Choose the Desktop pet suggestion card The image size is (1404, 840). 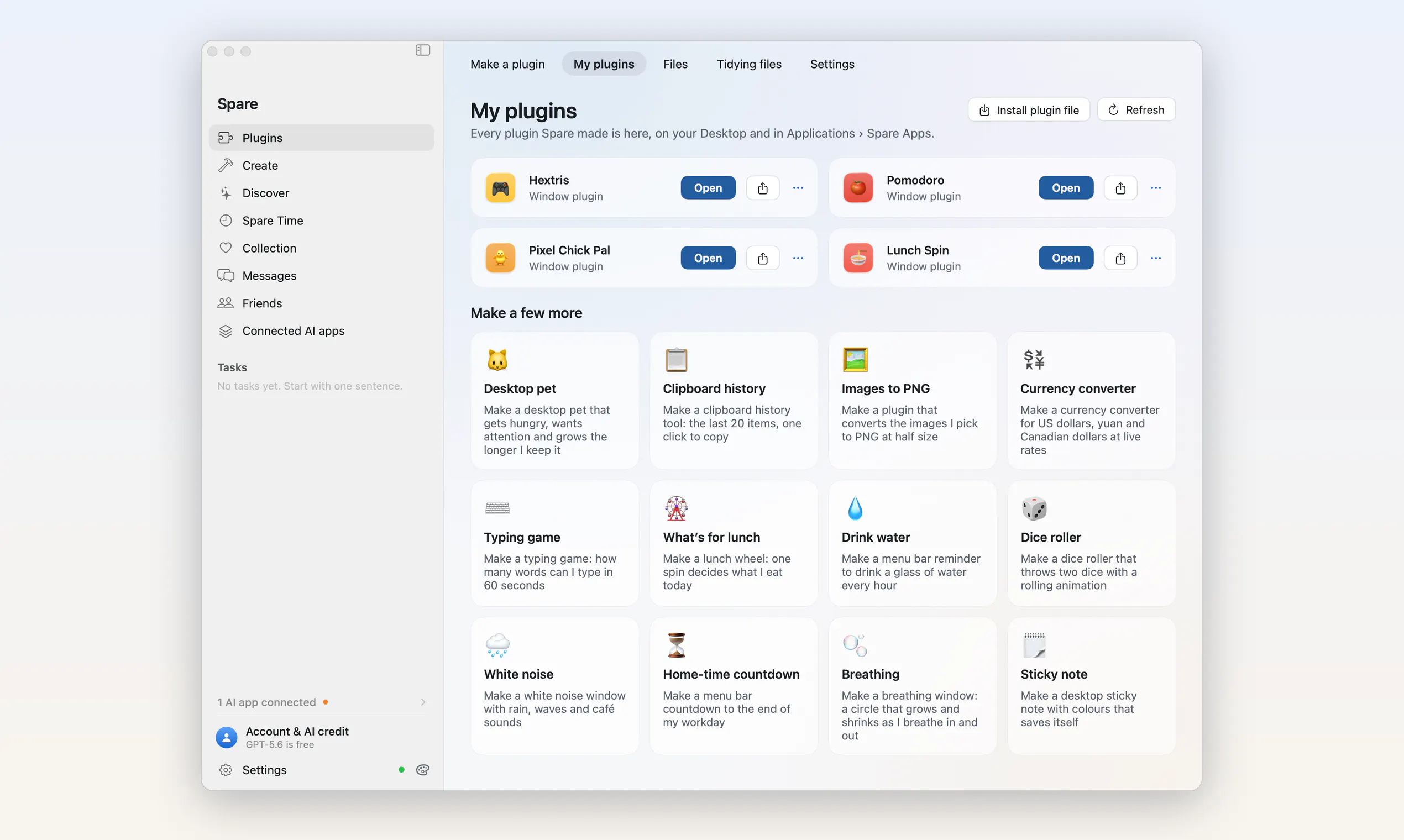(554, 401)
